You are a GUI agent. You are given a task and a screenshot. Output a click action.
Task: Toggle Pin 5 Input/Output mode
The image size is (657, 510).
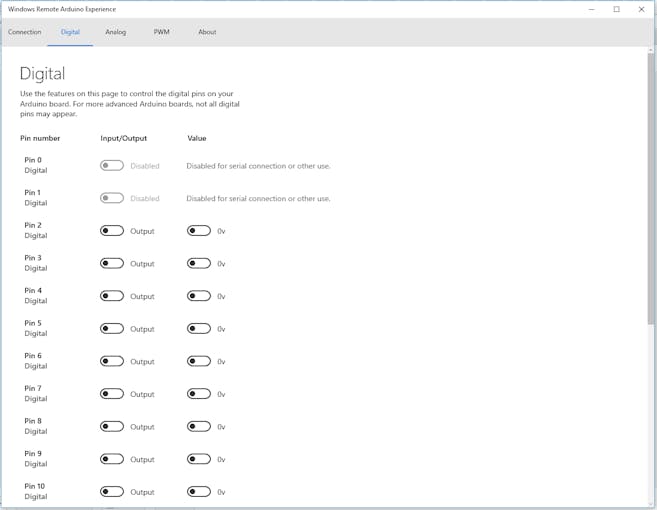click(x=112, y=329)
